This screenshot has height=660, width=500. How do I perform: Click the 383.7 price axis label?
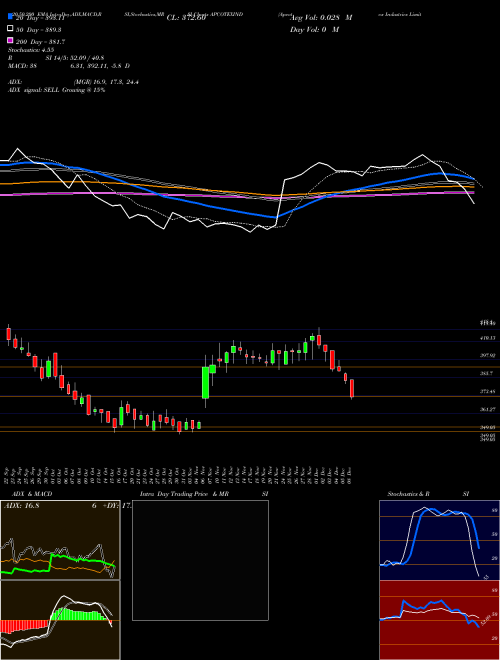487,373
